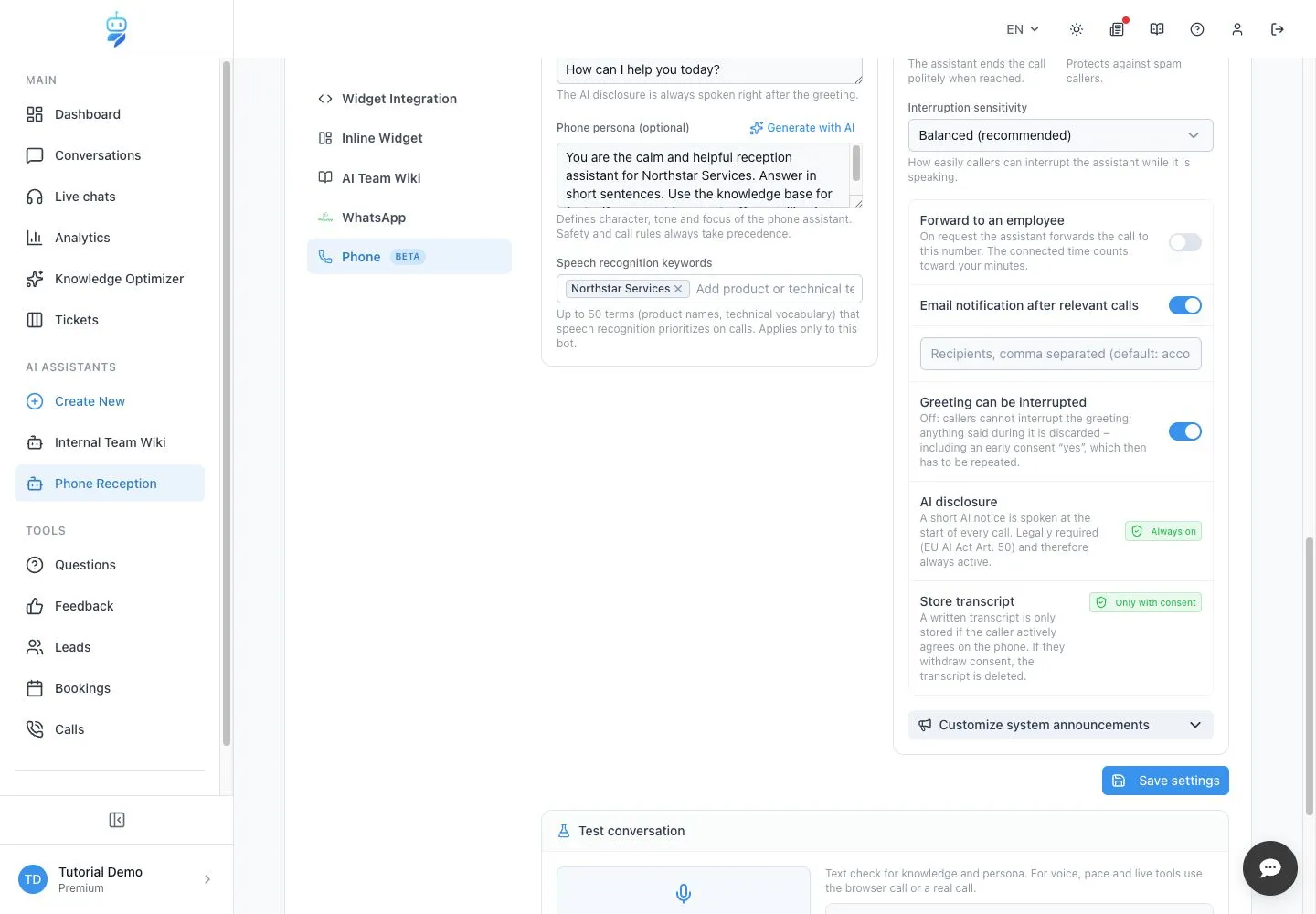Click the speech recognition keywords input
The width and height of the screenshot is (1316, 914).
[x=775, y=289]
